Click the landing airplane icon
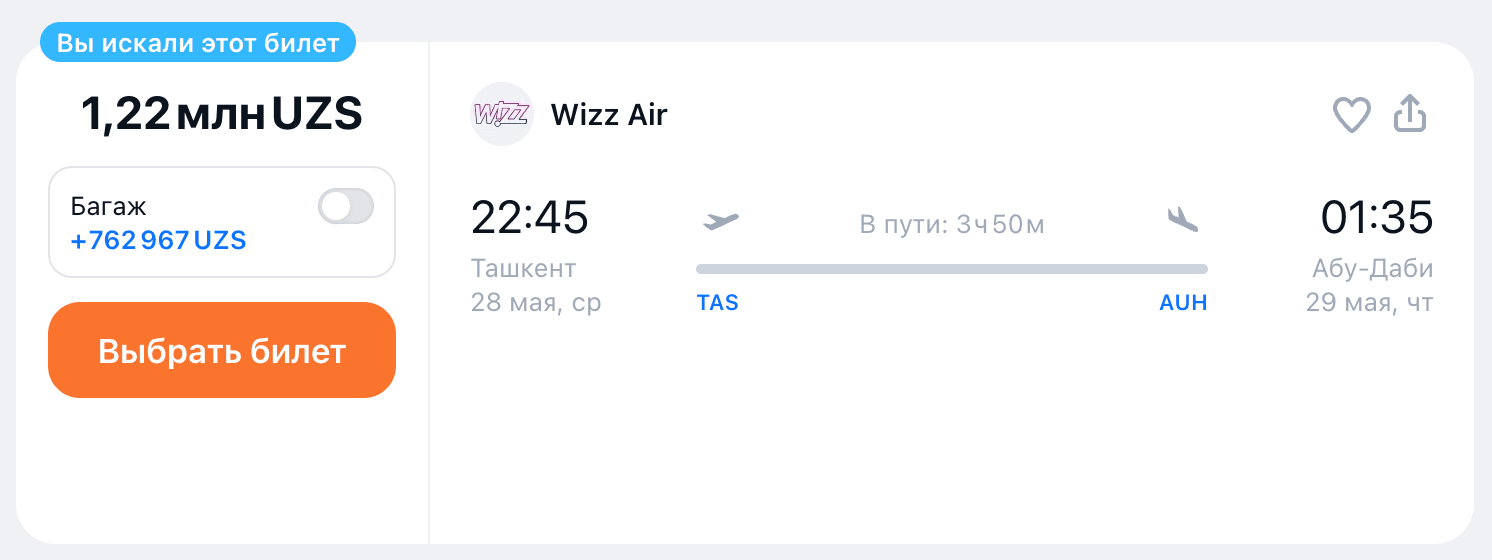1492x560 pixels. (x=1182, y=219)
